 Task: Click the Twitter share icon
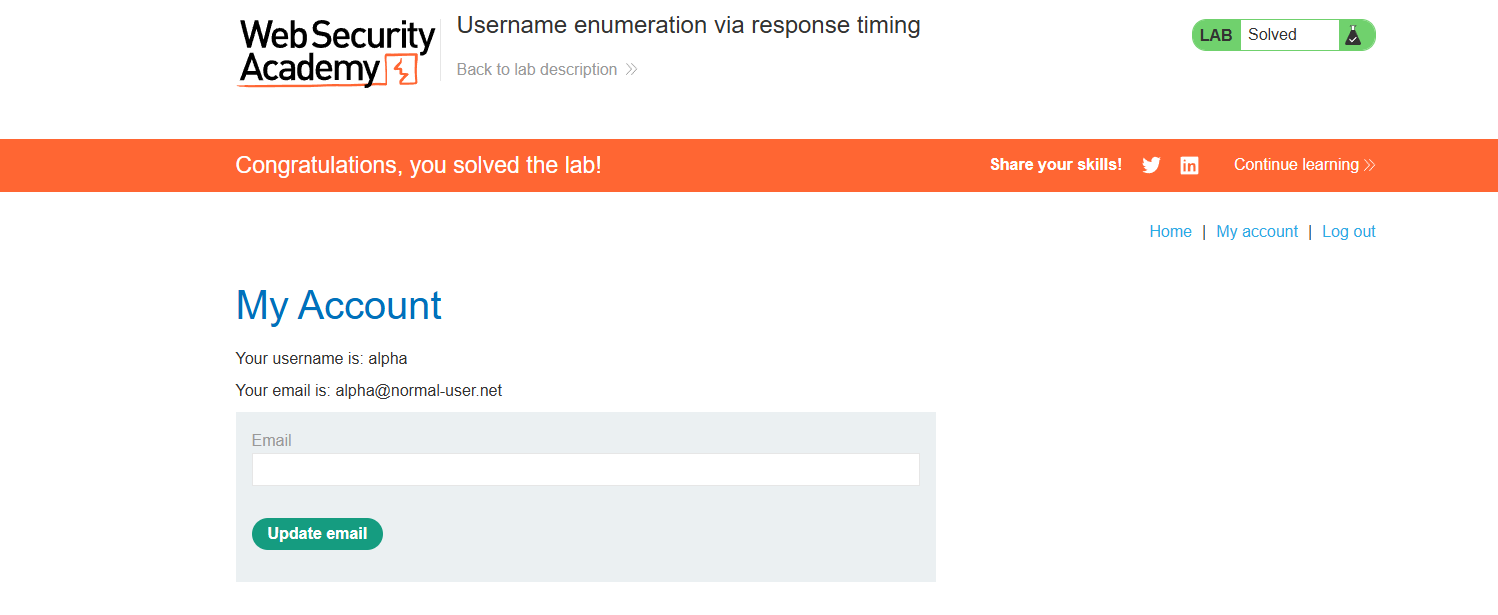tap(1151, 166)
